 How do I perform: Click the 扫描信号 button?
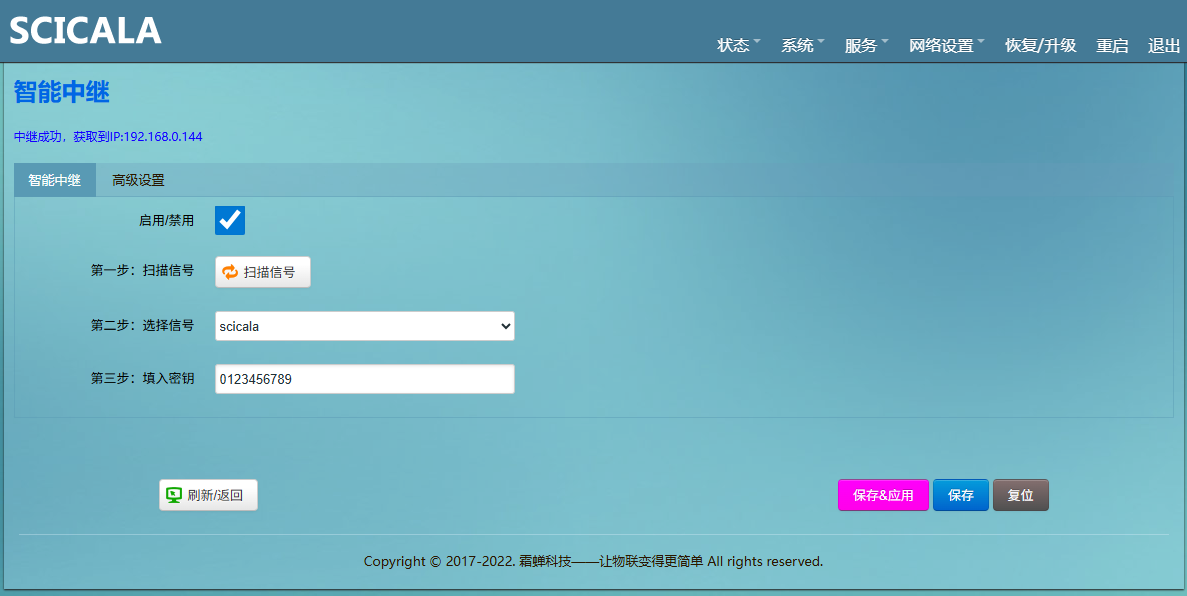263,272
